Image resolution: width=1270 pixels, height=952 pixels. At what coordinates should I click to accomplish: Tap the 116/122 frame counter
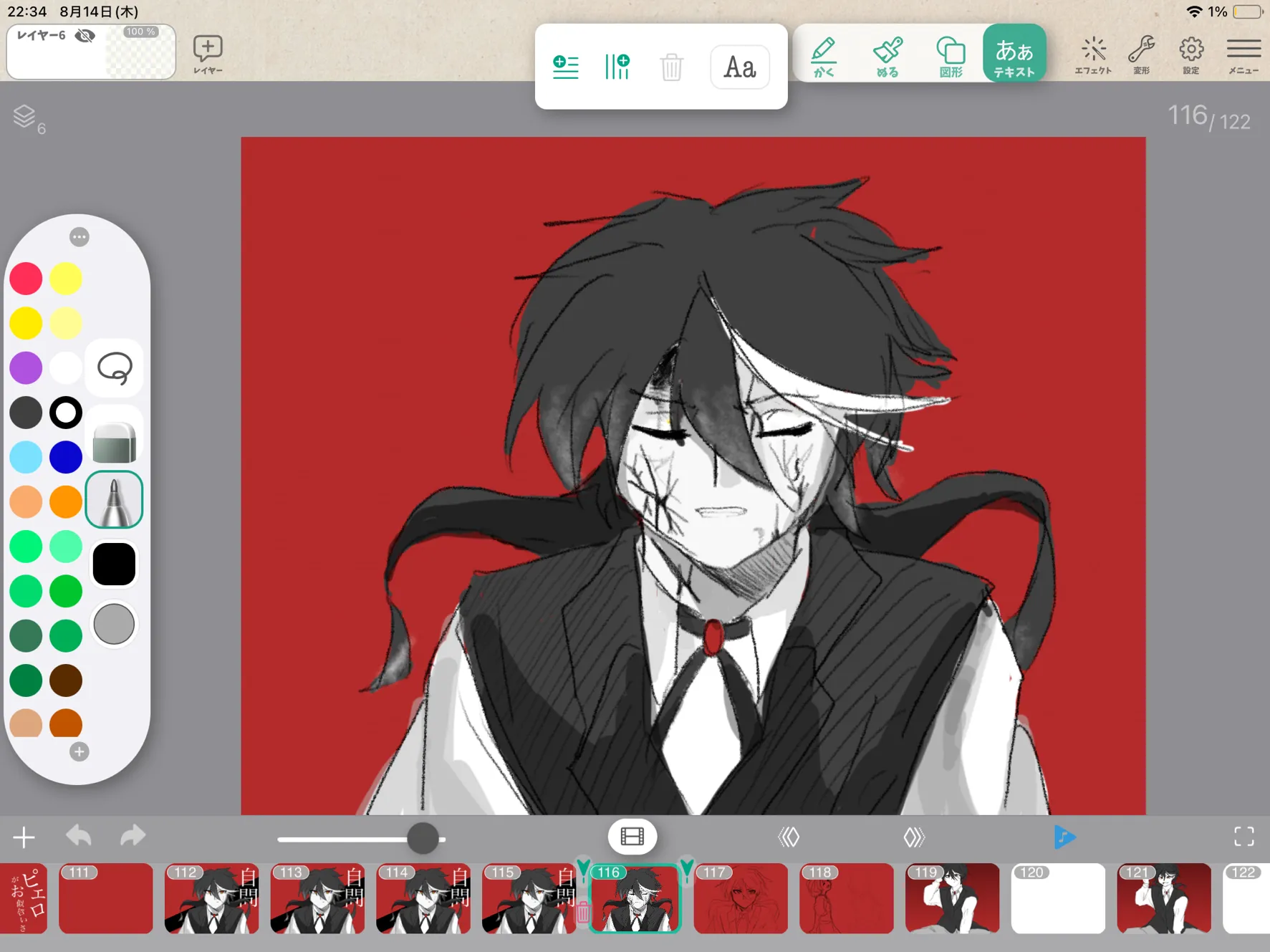coord(1209,117)
